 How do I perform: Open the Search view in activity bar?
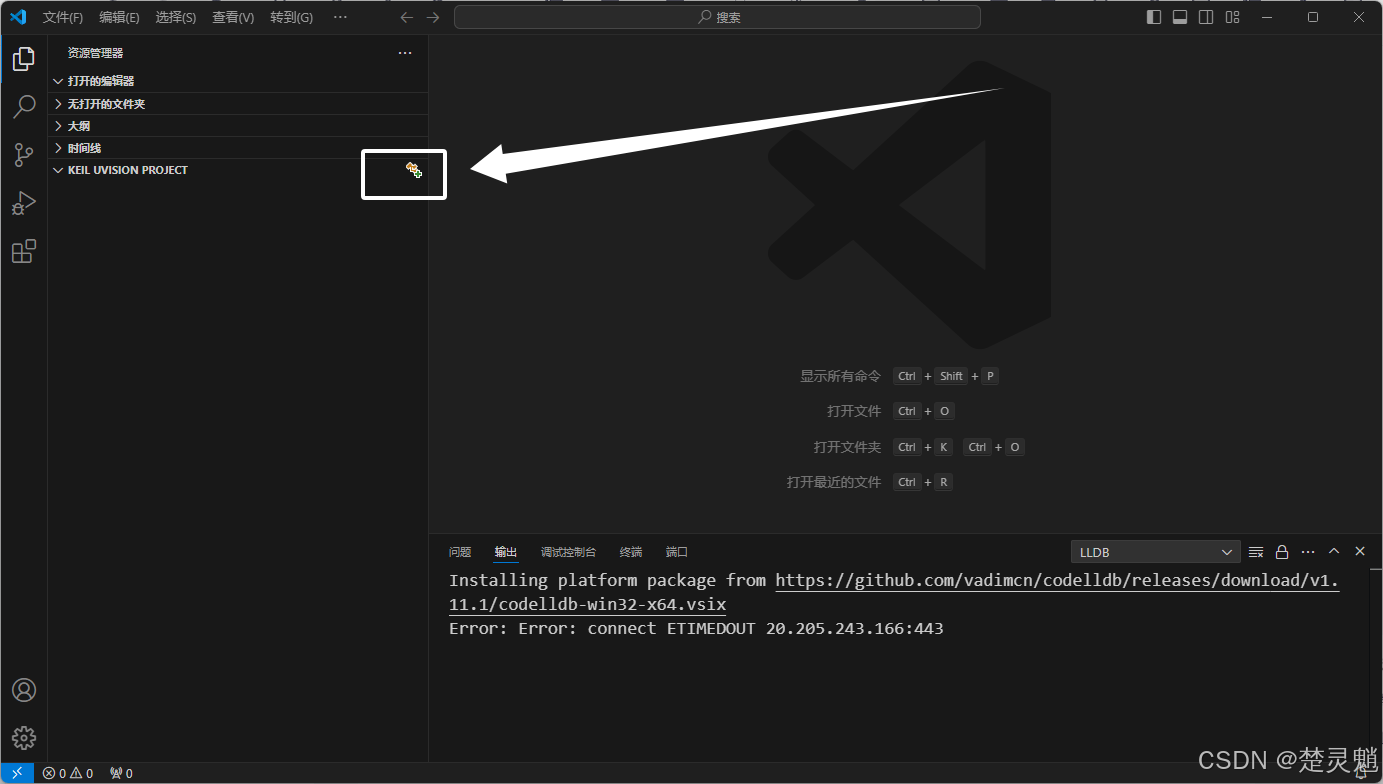24,106
